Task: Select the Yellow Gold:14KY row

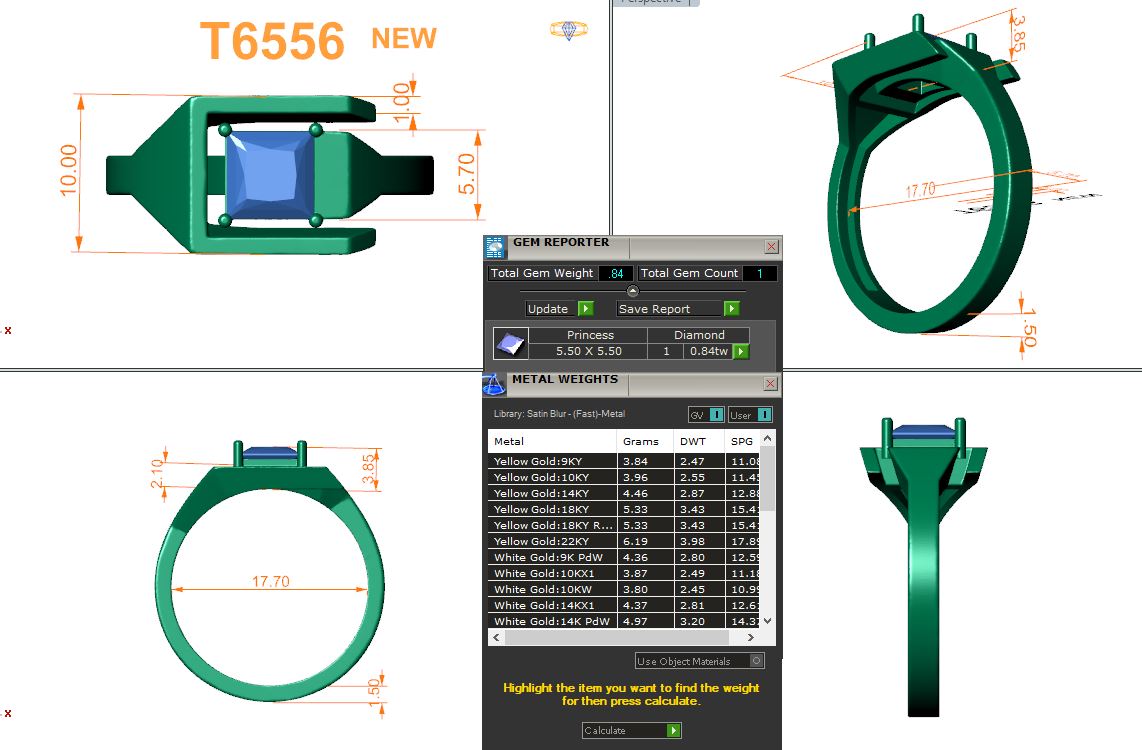Action: click(623, 494)
